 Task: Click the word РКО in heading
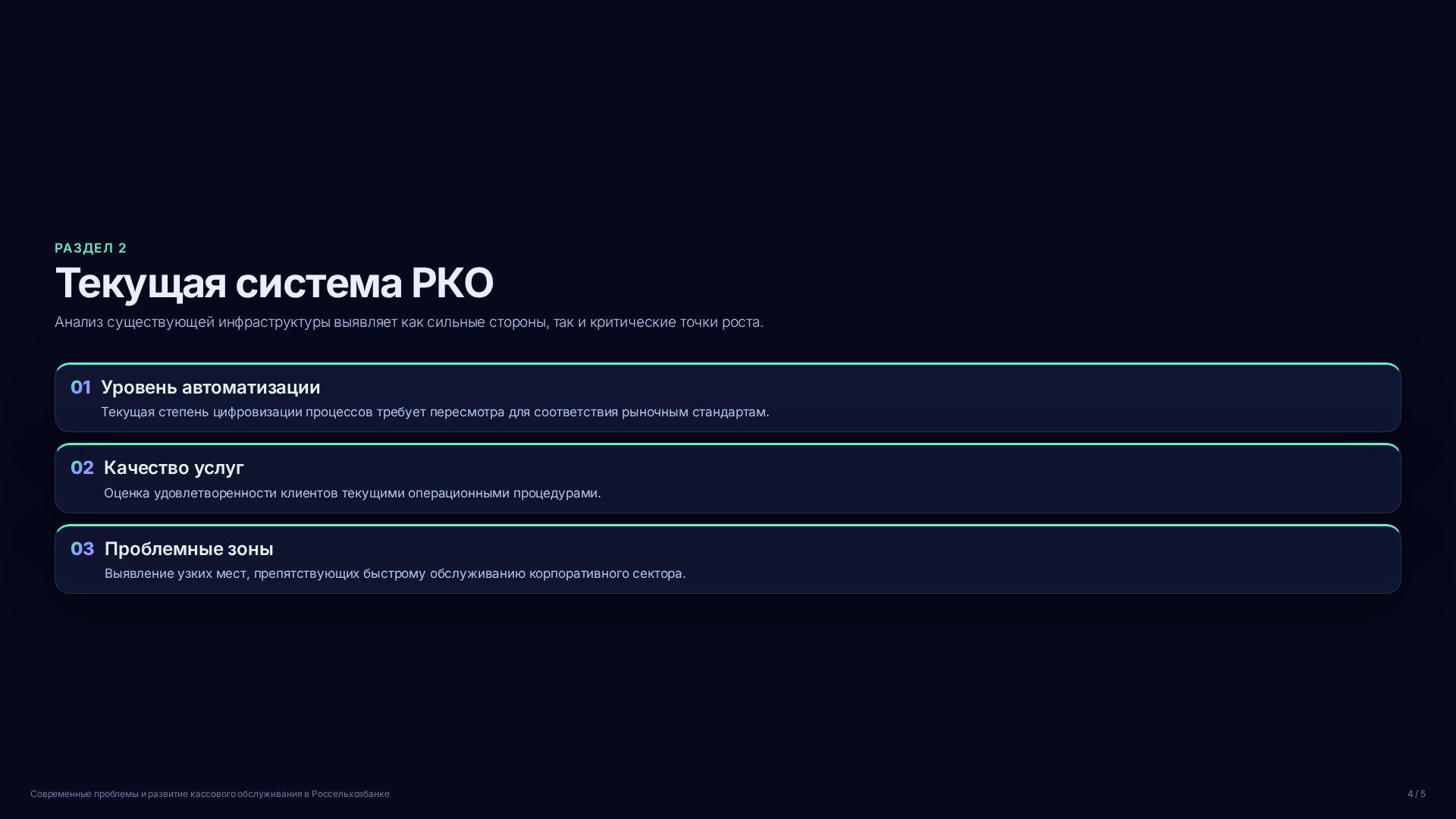pyautogui.click(x=452, y=284)
